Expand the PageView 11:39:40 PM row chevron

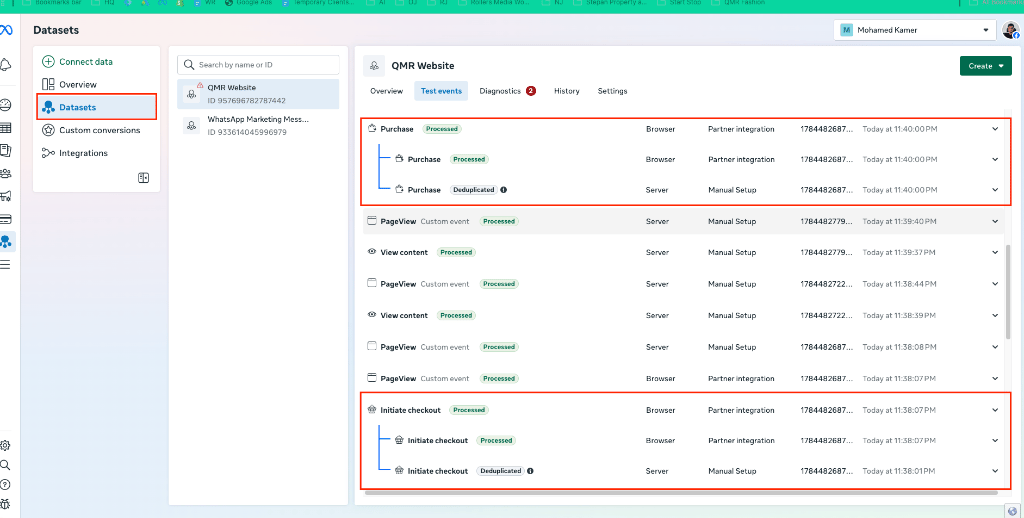coord(995,221)
